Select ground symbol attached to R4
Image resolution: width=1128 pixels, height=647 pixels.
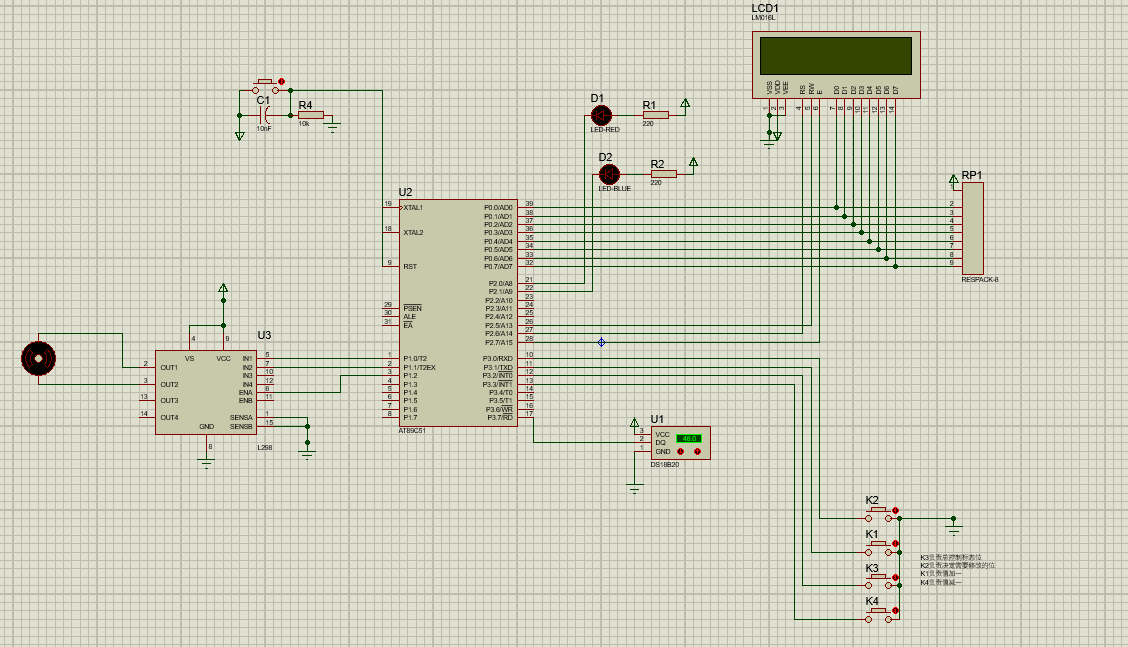coord(332,128)
